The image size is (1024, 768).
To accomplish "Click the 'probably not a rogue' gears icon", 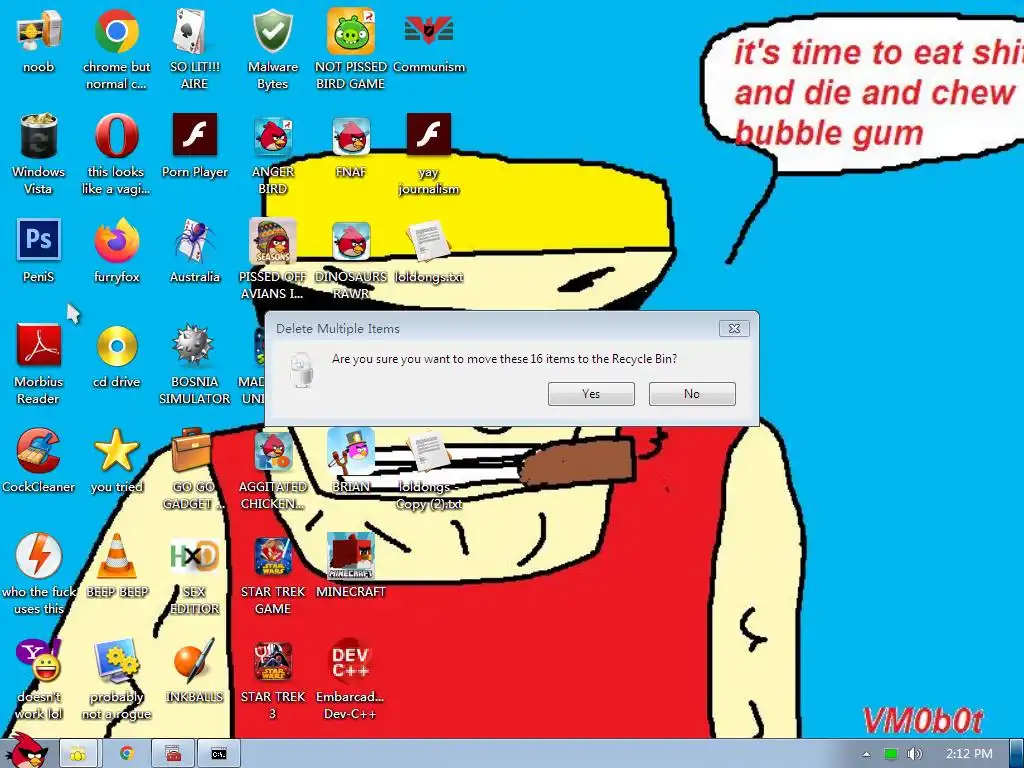I will [x=116, y=661].
